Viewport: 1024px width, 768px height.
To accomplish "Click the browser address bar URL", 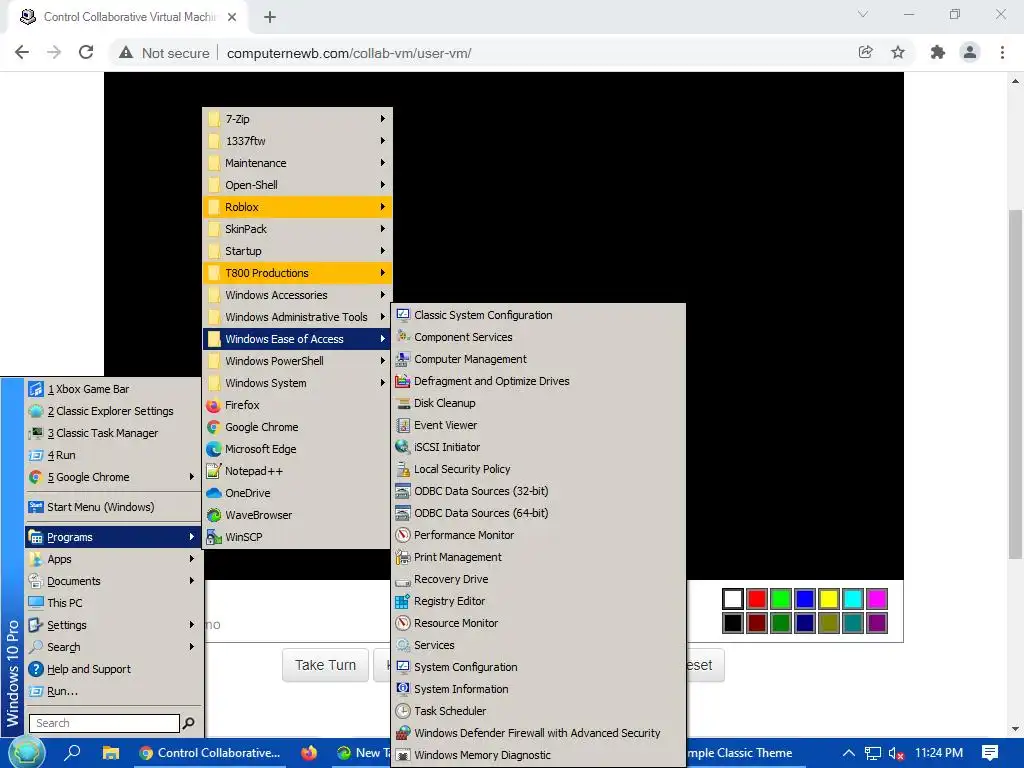I will 349,53.
